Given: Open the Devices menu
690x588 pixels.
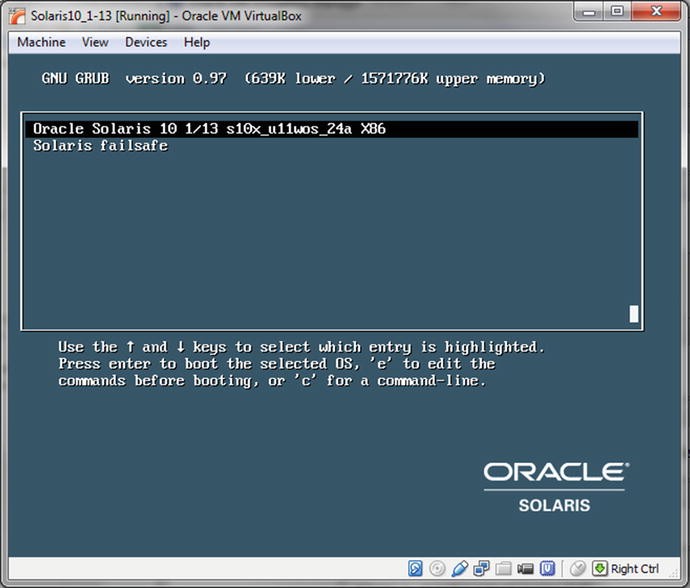Looking at the screenshot, I should [146, 42].
